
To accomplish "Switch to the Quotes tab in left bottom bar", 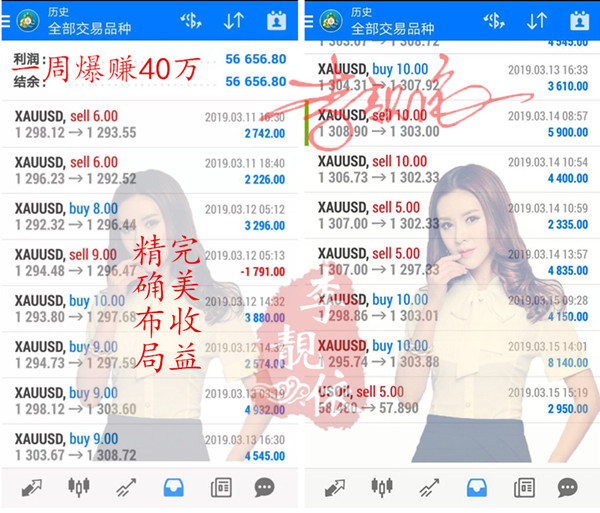I will pyautogui.click(x=30, y=487).
